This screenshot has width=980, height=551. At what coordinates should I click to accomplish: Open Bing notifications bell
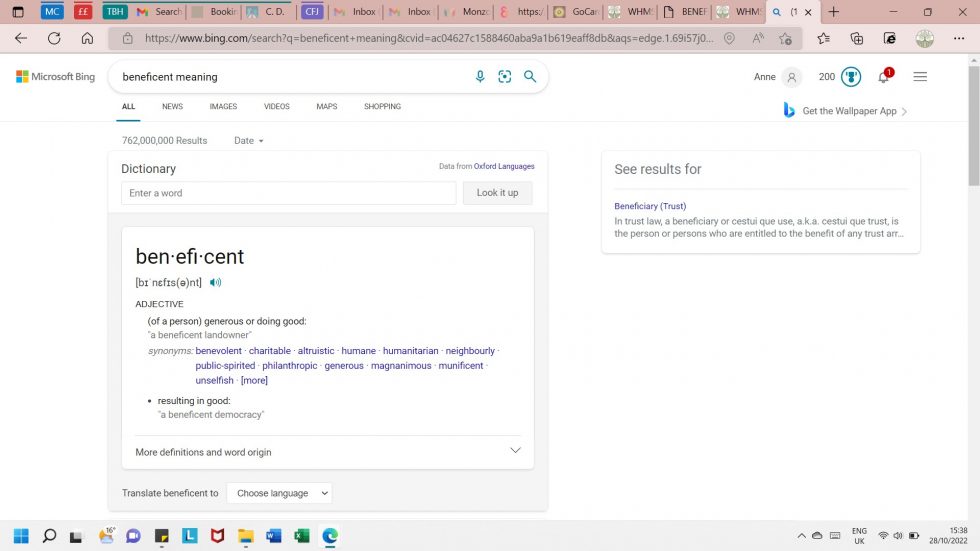click(x=884, y=77)
